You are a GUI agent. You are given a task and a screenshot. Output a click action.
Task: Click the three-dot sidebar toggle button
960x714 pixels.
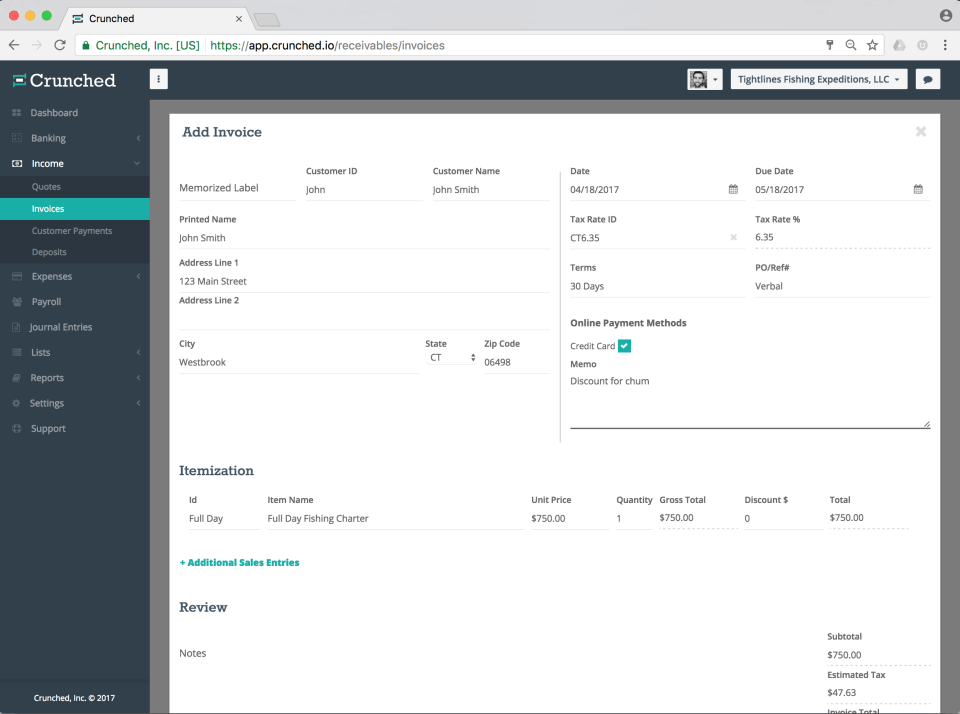pos(159,79)
